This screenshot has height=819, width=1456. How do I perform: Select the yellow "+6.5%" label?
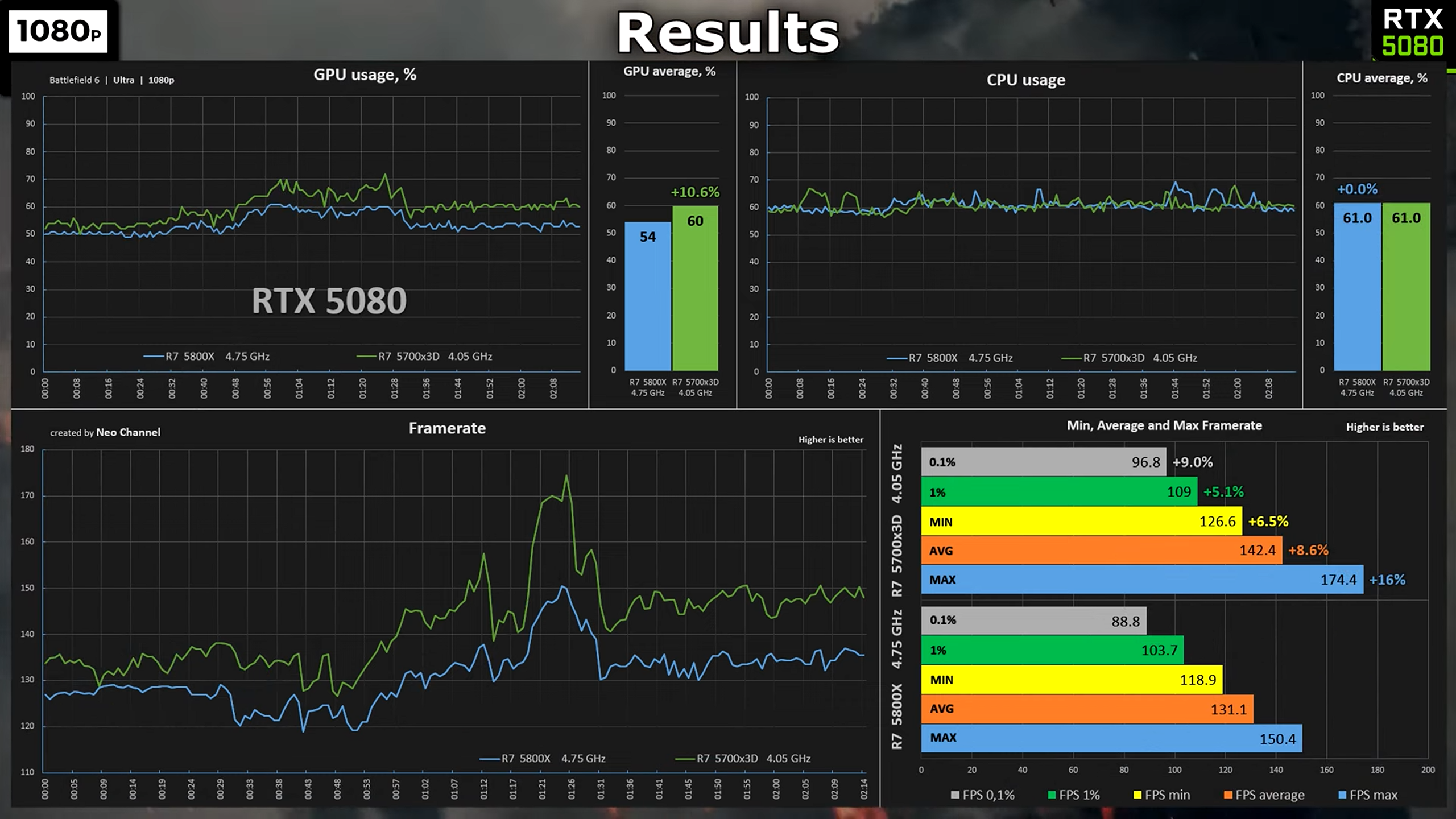click(x=1268, y=522)
